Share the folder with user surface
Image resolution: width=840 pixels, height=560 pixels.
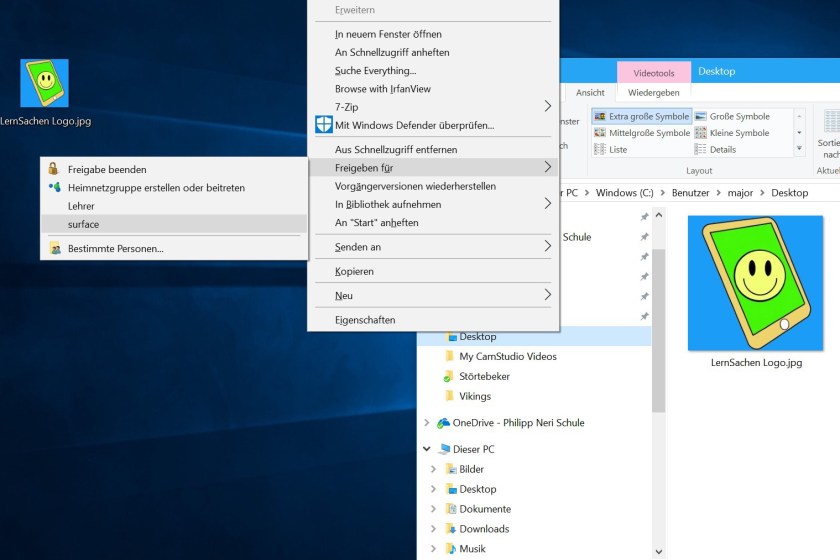(x=84, y=224)
